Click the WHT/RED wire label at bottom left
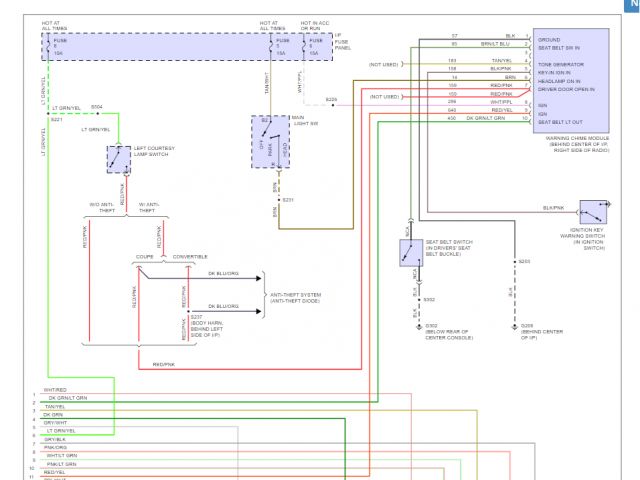640x480 pixels. click(x=55, y=390)
